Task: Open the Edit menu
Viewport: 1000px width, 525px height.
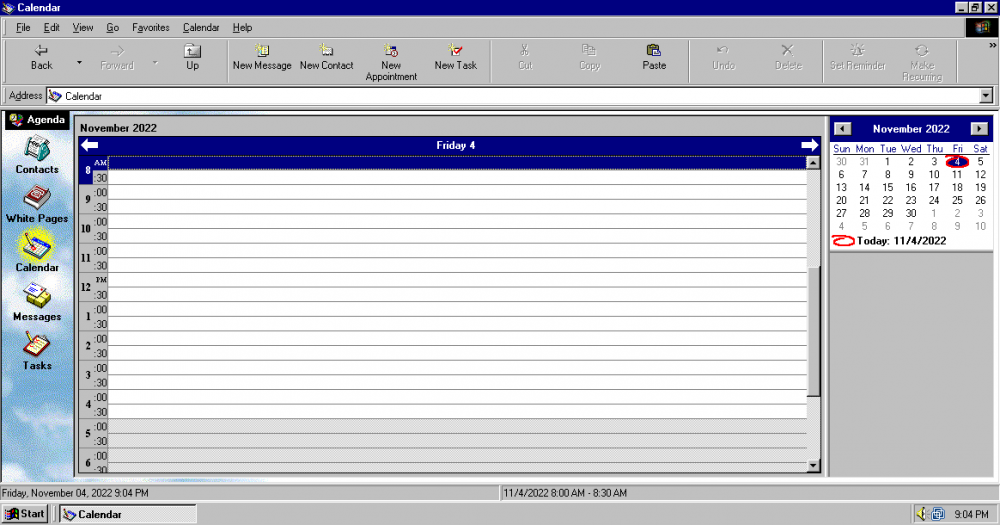Action: click(x=52, y=27)
